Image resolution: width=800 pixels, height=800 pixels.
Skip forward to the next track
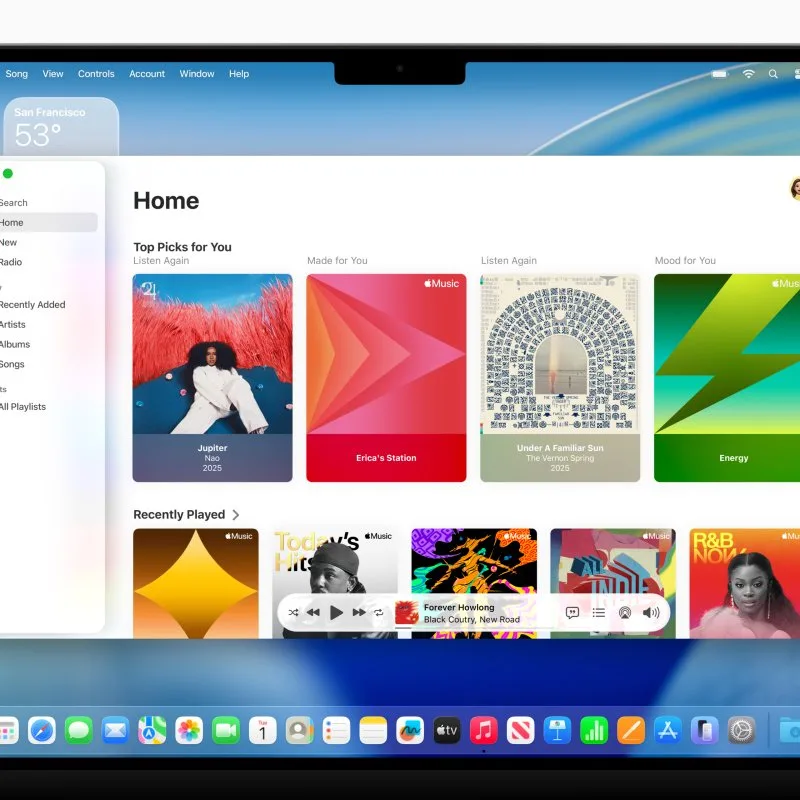[x=359, y=612]
